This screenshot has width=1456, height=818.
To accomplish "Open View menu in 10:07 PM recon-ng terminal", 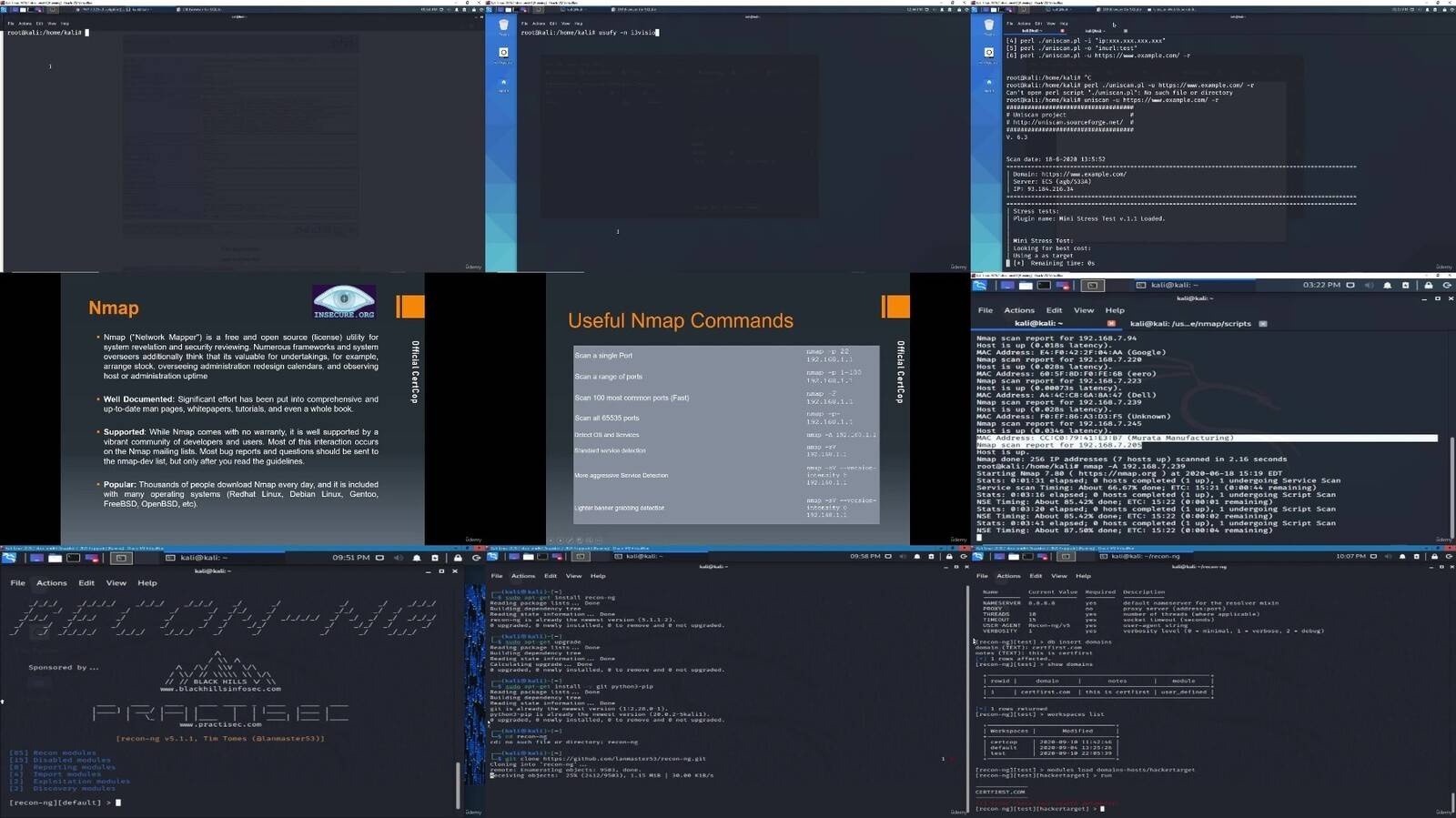I will [x=1059, y=576].
